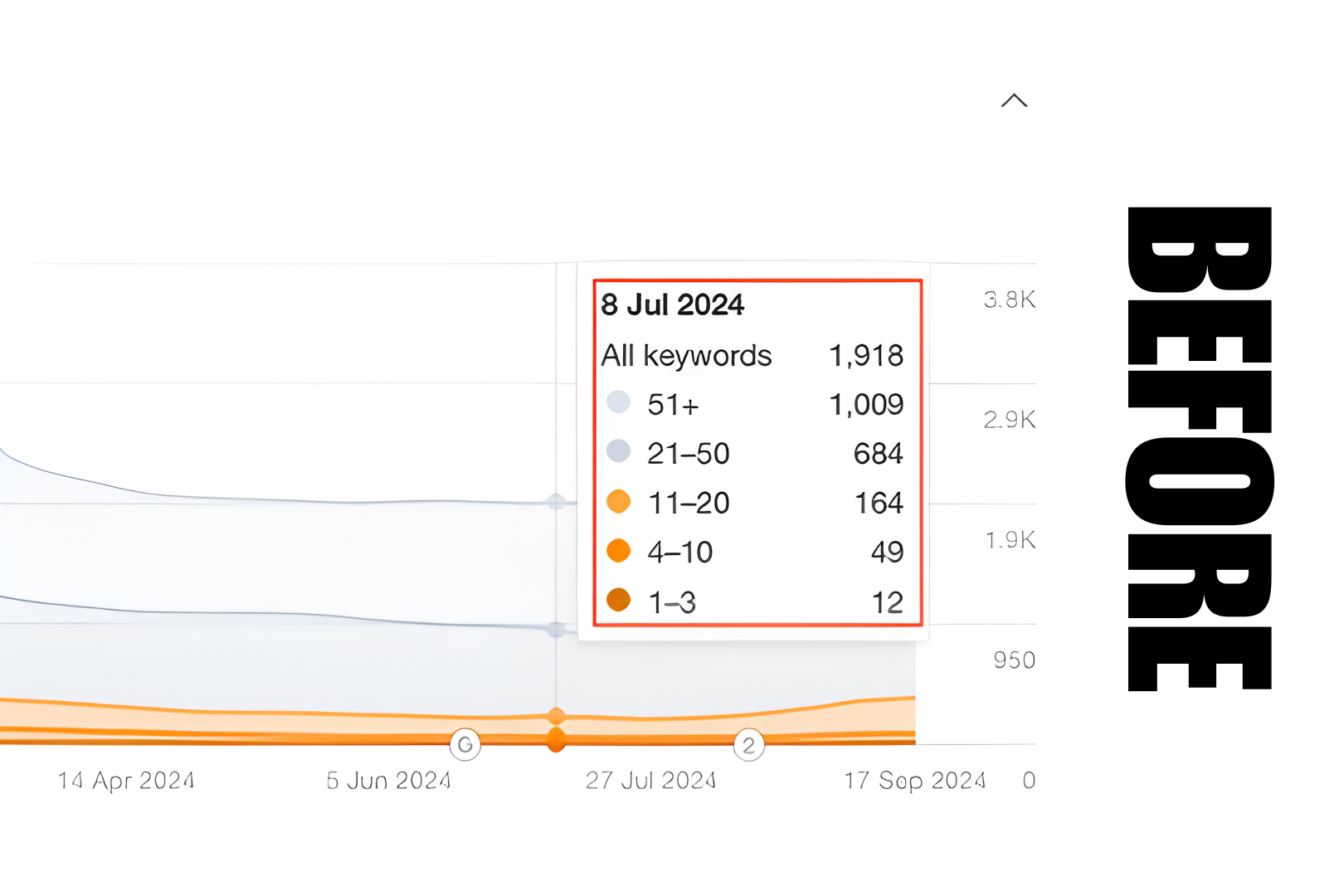This screenshot has width=1344, height=896.
Task: Click the 17 Sep 2024 axis label
Action: [915, 781]
